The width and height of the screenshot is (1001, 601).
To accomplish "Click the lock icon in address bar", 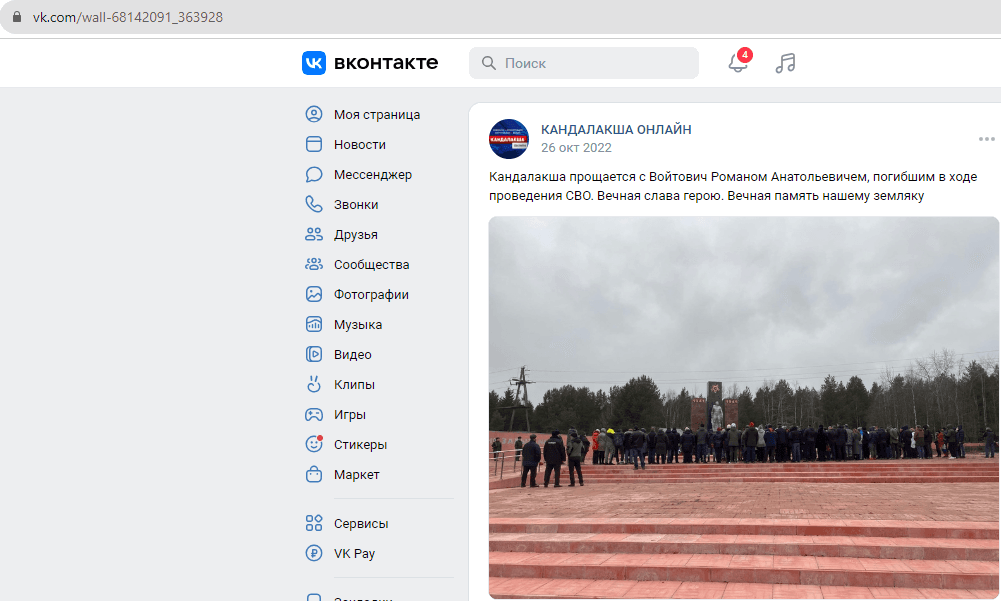I will point(17,17).
